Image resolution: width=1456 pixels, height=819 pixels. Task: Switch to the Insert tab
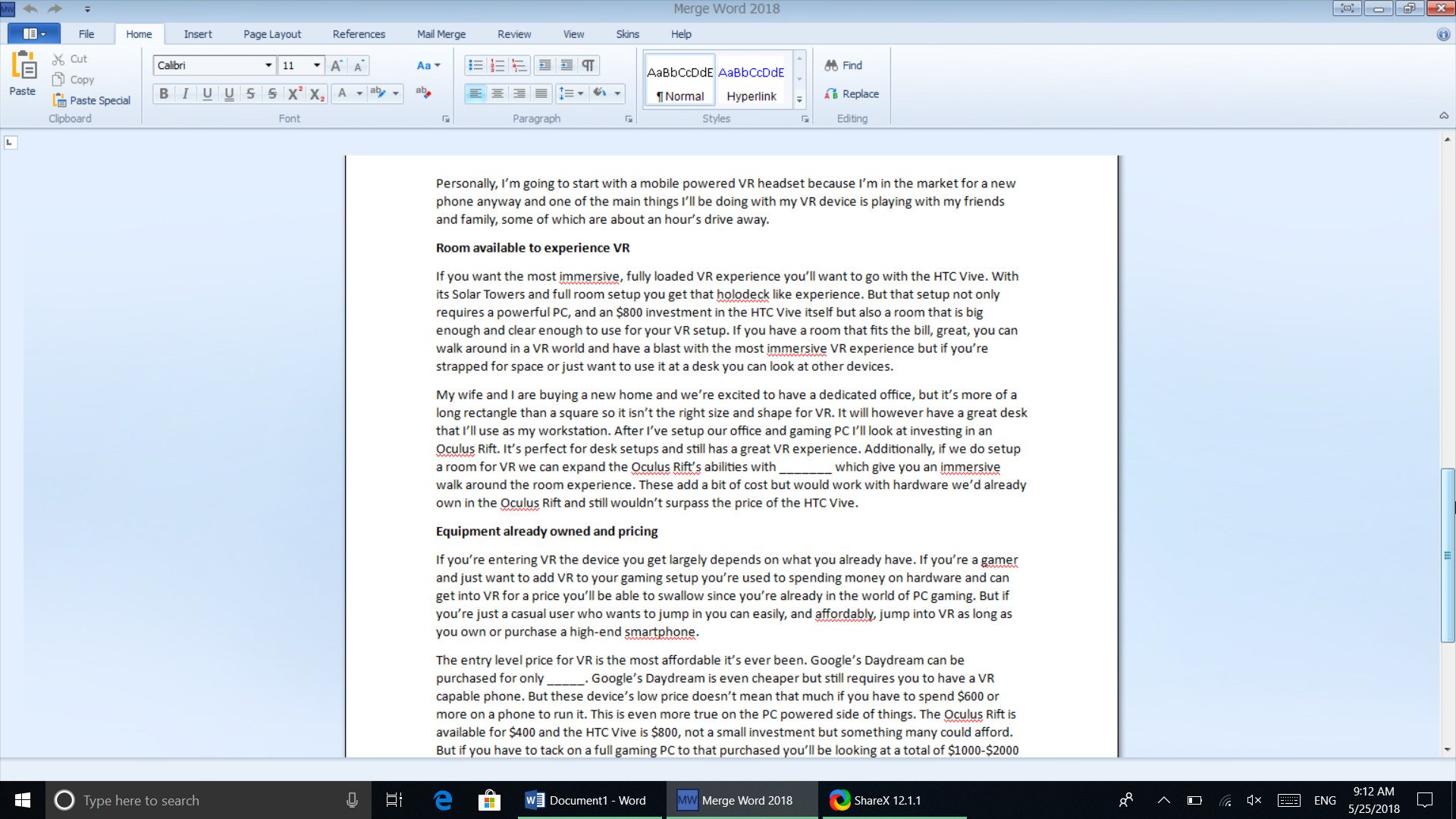(198, 34)
